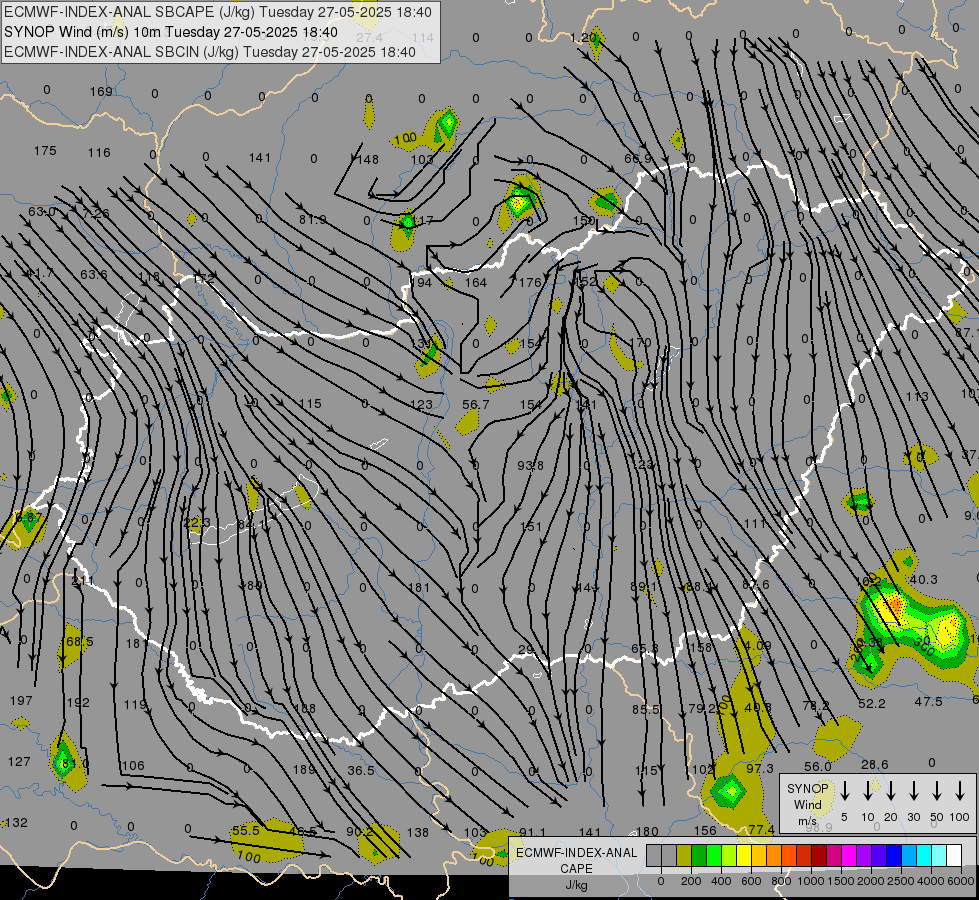Click the yellow-orange CAPE maximum blob near 40.3
This screenshot has height=900, width=979.
point(892,606)
